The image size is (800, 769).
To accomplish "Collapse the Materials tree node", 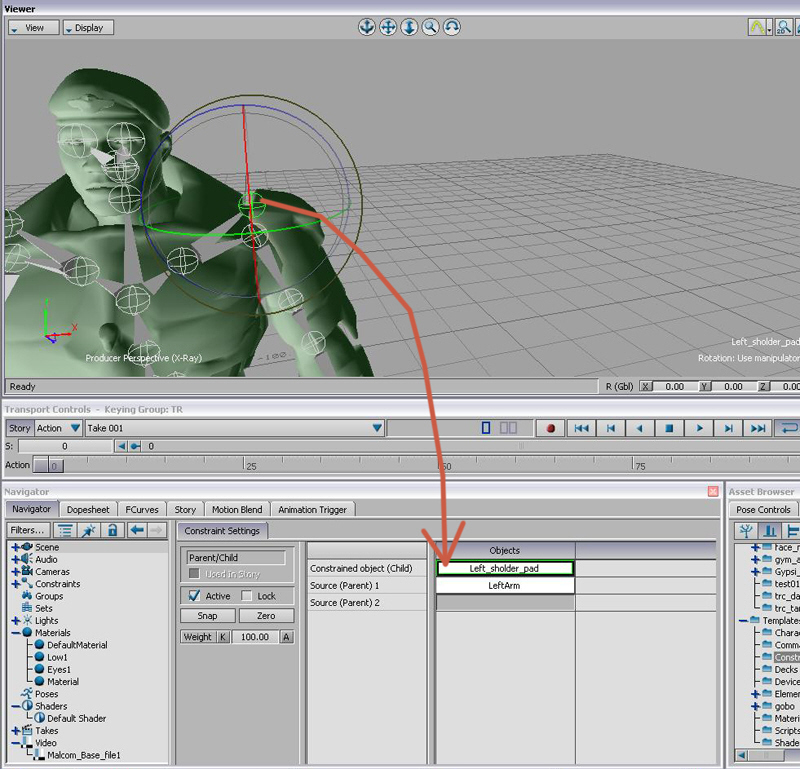I will click(16, 633).
